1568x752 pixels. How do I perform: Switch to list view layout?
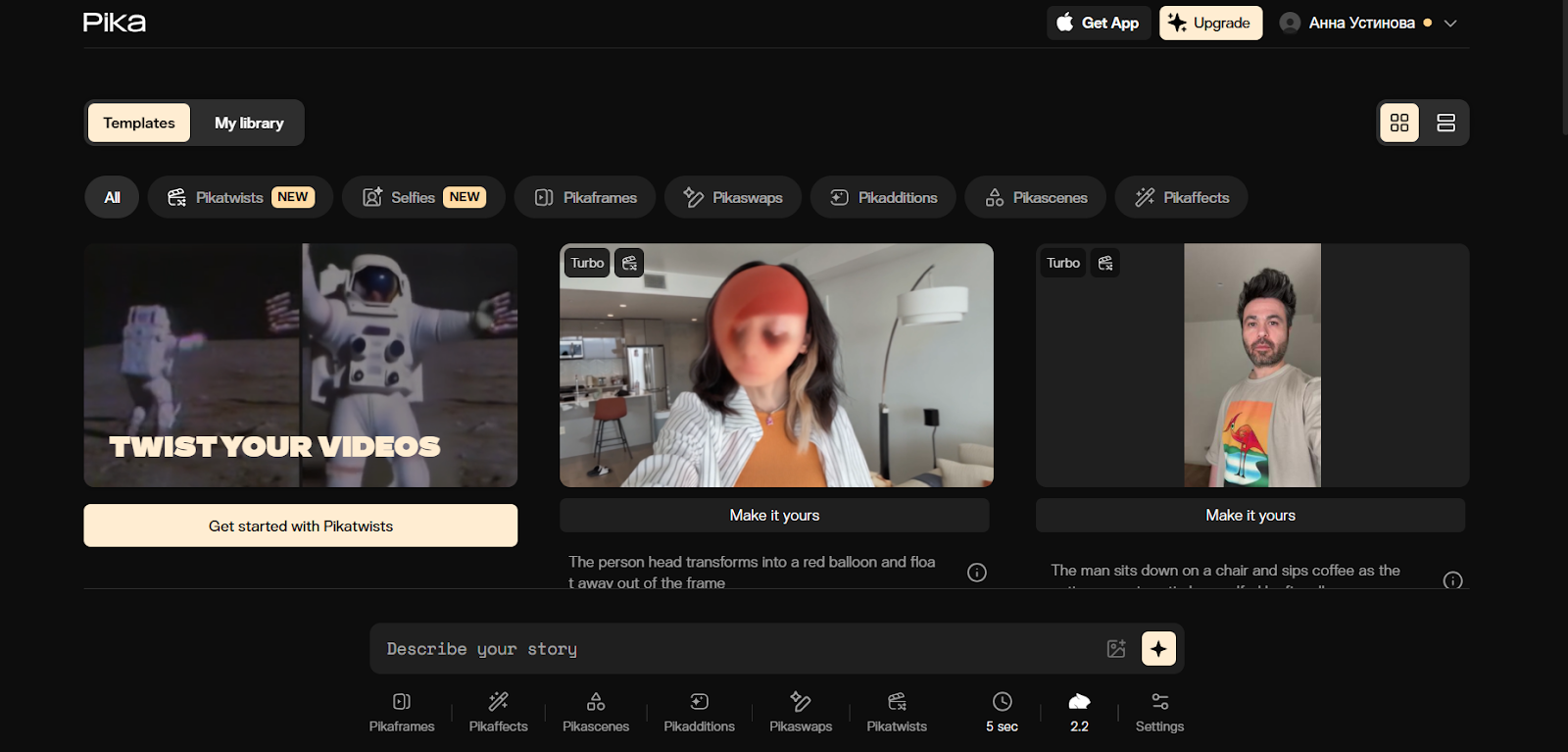(x=1445, y=123)
